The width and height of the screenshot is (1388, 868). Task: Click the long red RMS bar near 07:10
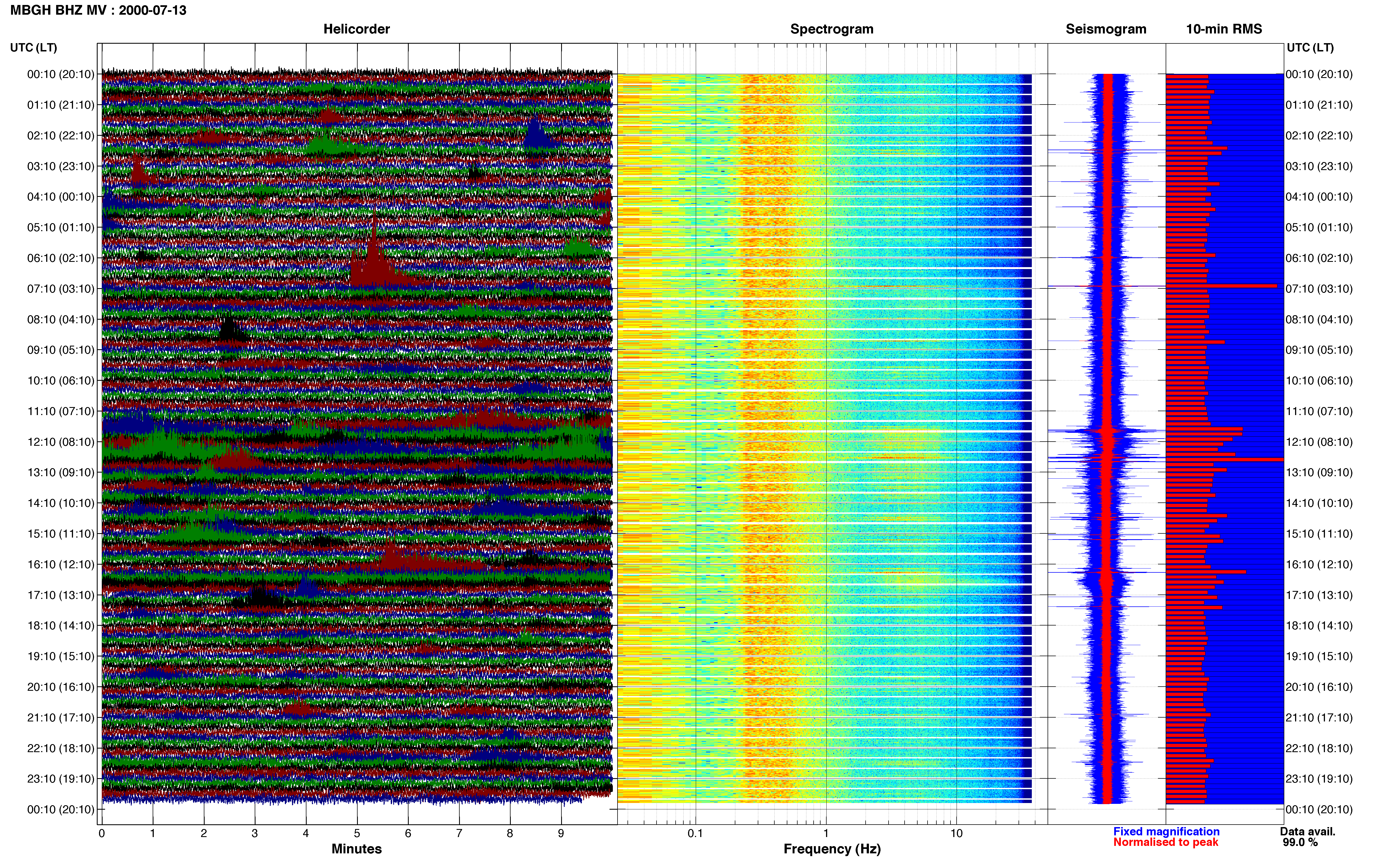coord(1222,286)
